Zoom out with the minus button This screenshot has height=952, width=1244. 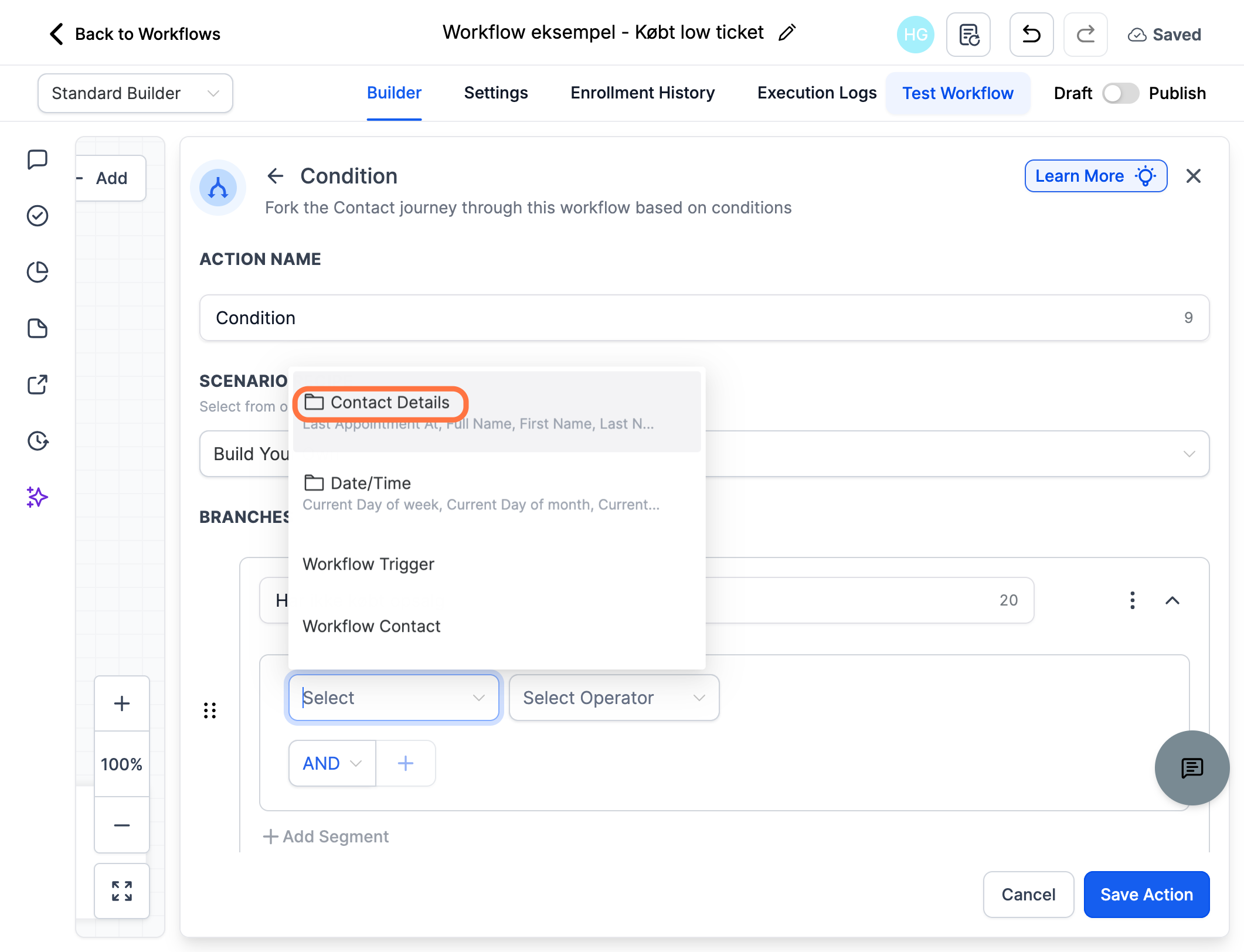point(122,825)
